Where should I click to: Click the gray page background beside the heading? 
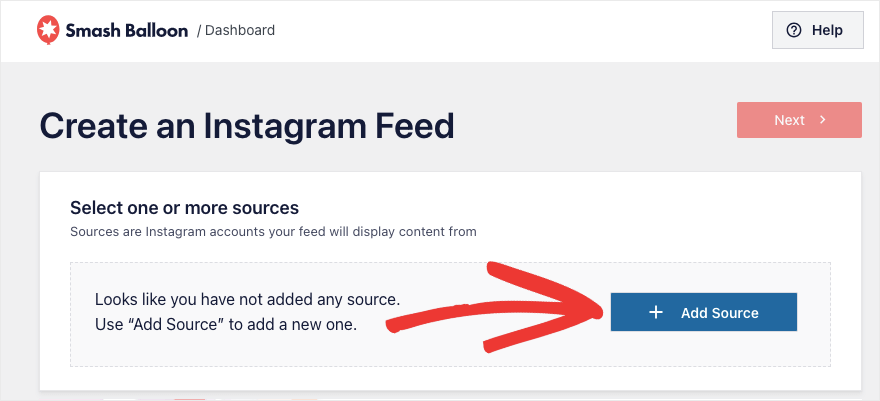[595, 126]
